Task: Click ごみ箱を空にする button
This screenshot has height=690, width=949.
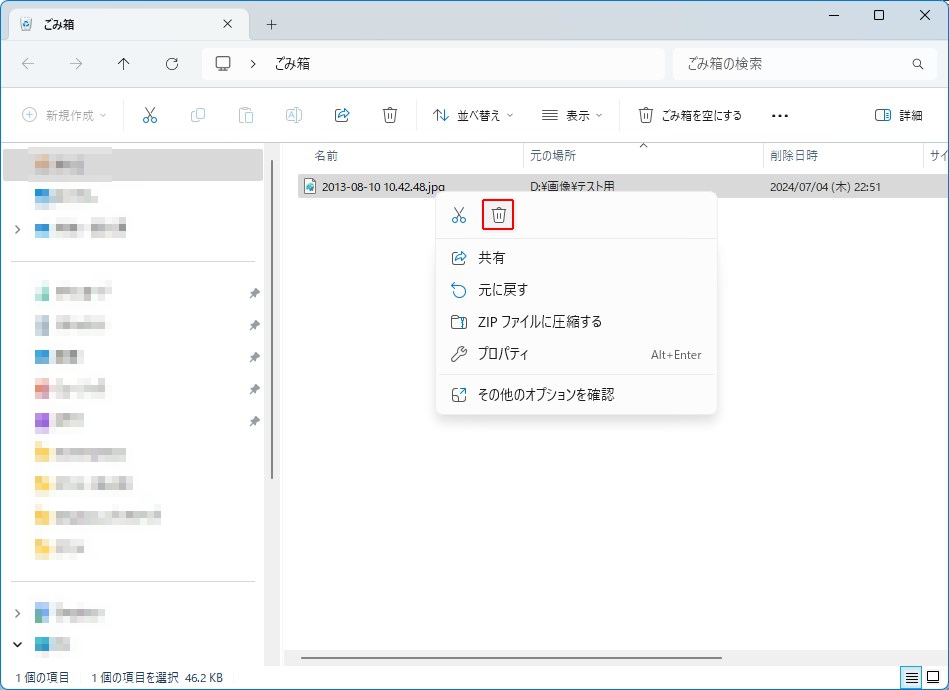Action: (x=690, y=115)
